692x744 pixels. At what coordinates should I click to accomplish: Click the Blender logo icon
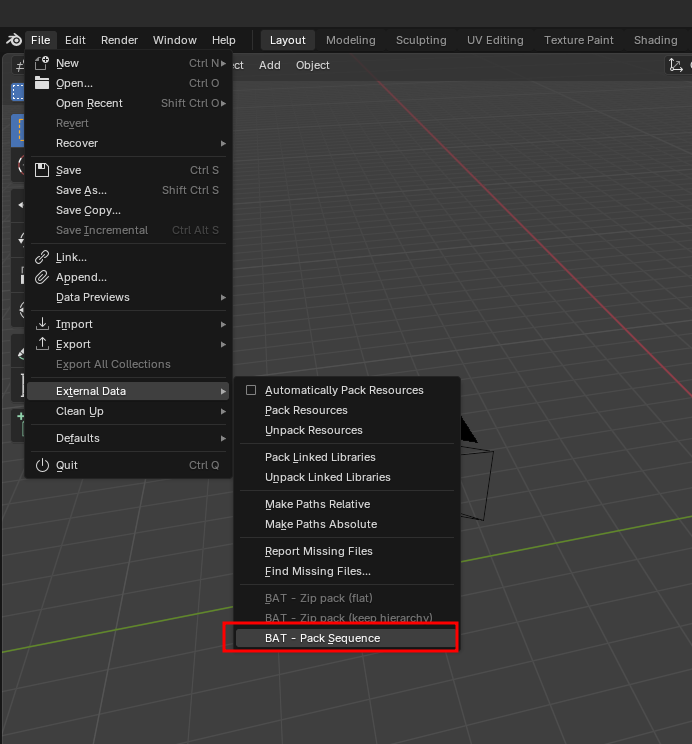[x=13, y=40]
